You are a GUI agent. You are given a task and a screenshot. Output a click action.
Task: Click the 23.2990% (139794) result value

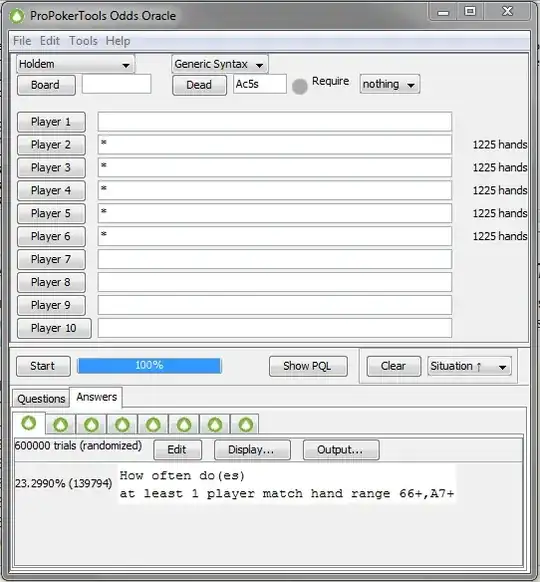tap(63, 483)
